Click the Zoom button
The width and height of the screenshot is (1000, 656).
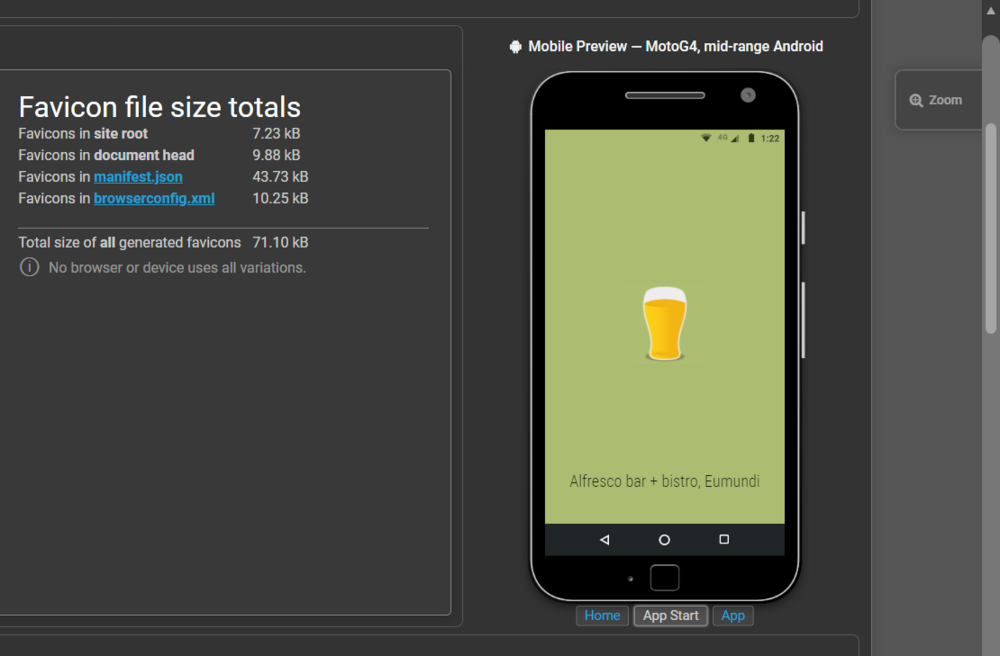pyautogui.click(x=936, y=100)
